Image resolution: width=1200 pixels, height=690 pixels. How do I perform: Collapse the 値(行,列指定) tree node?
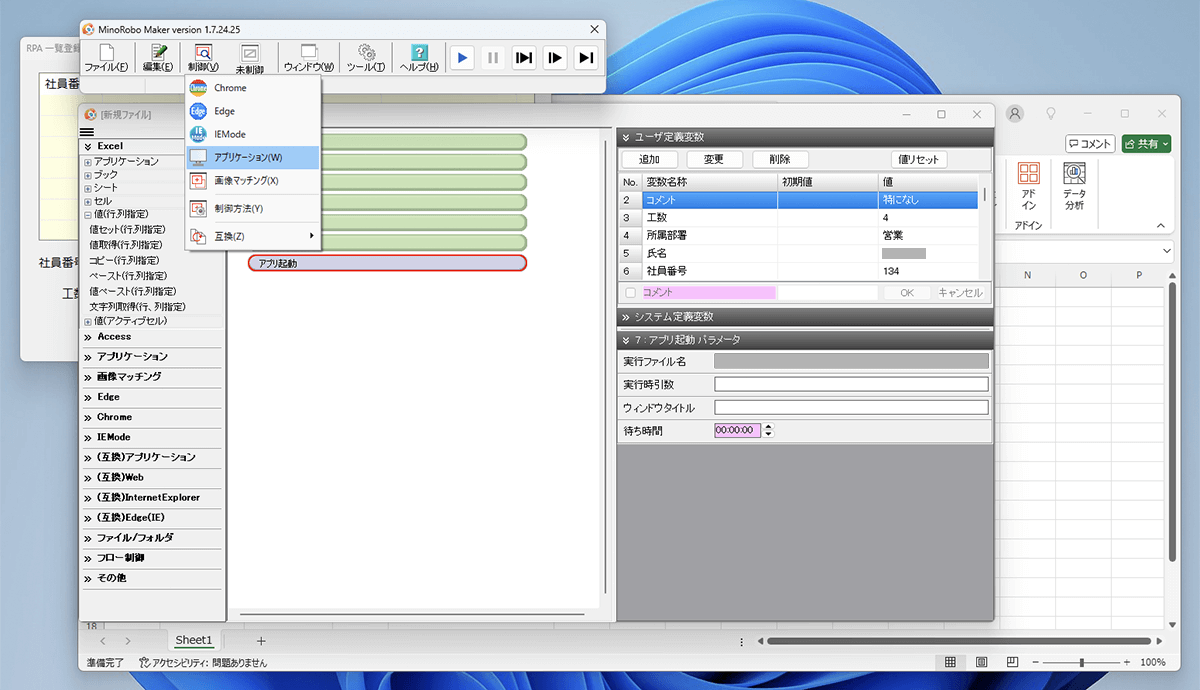(x=88, y=214)
